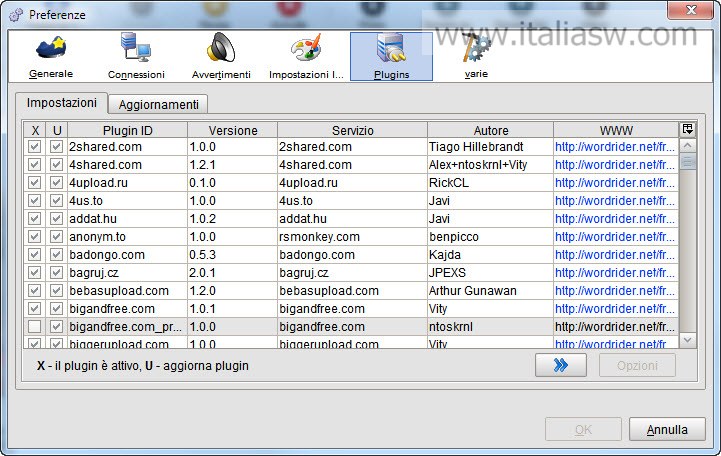Screen dimensions: 721x456
Task: Select the author cell RickCL
Action: click(x=491, y=182)
